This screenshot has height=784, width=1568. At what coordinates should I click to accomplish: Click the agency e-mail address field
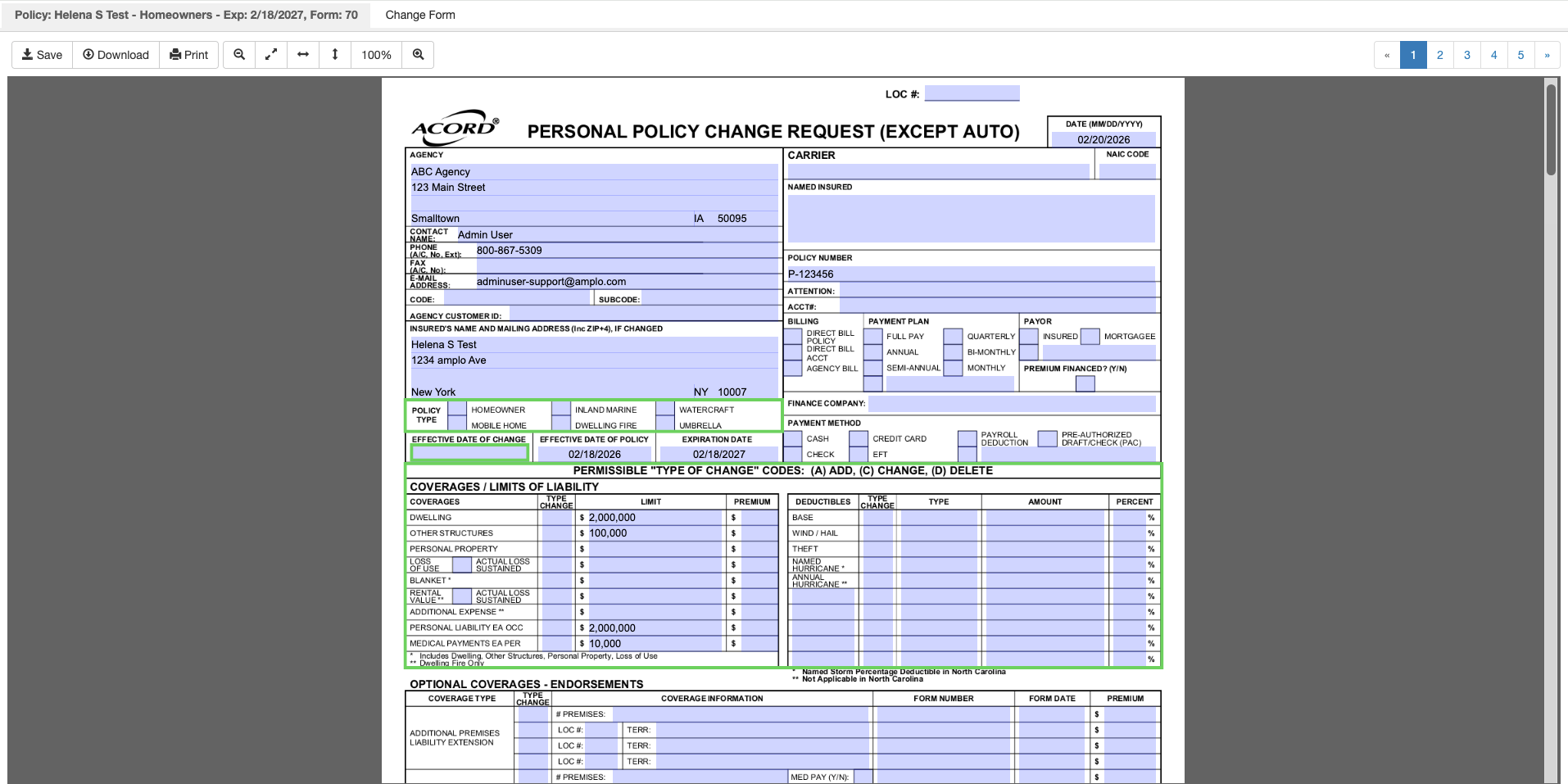click(x=627, y=281)
